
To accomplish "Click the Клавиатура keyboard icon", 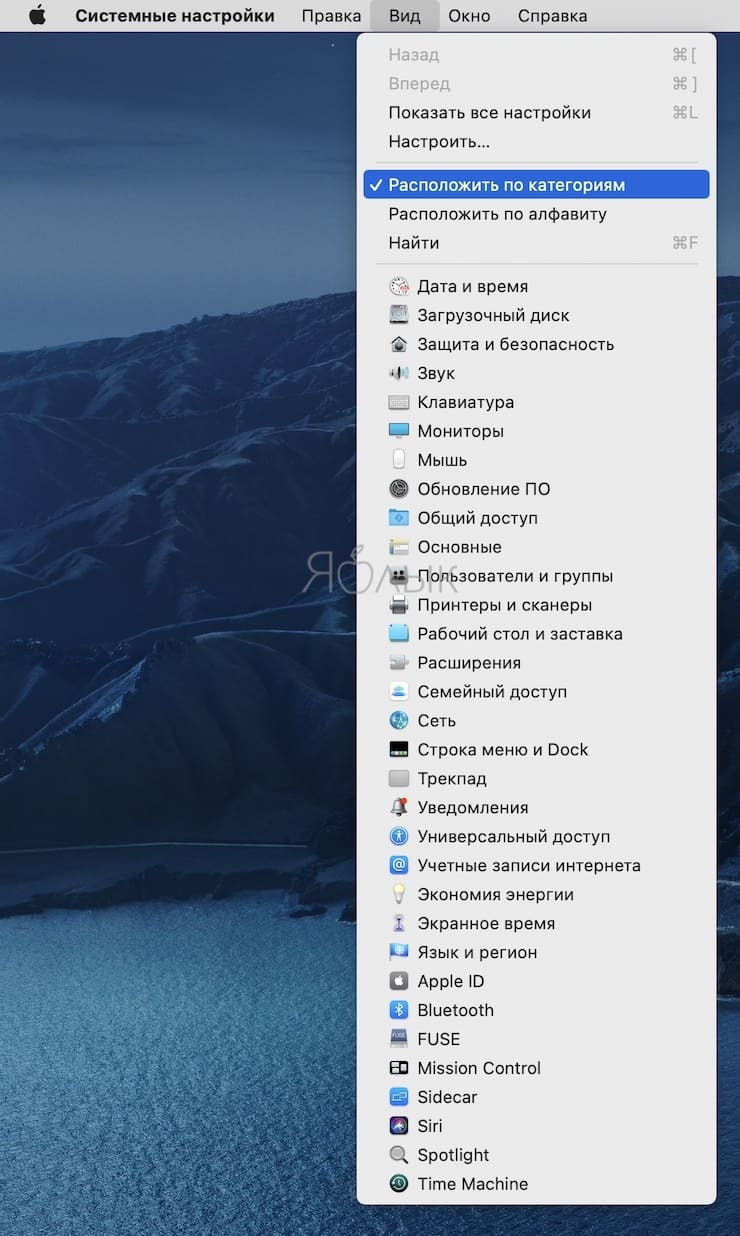I will 399,402.
